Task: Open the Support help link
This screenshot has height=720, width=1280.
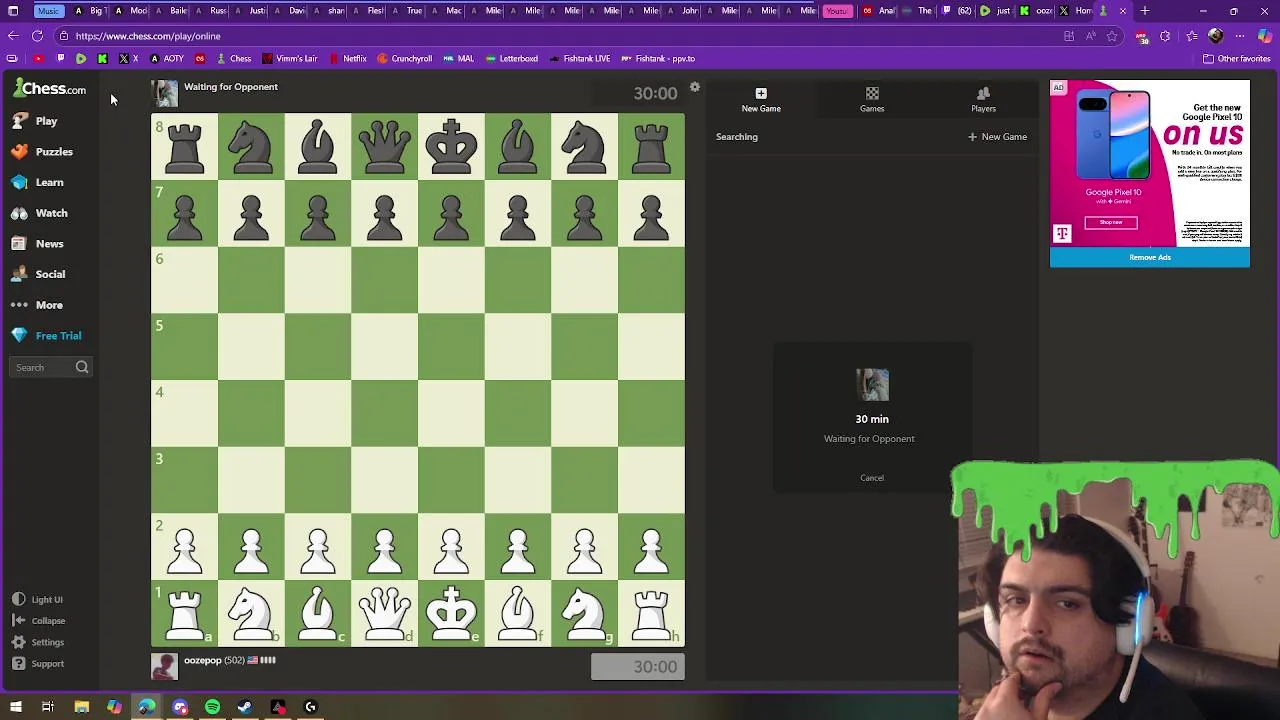Action: point(38,664)
